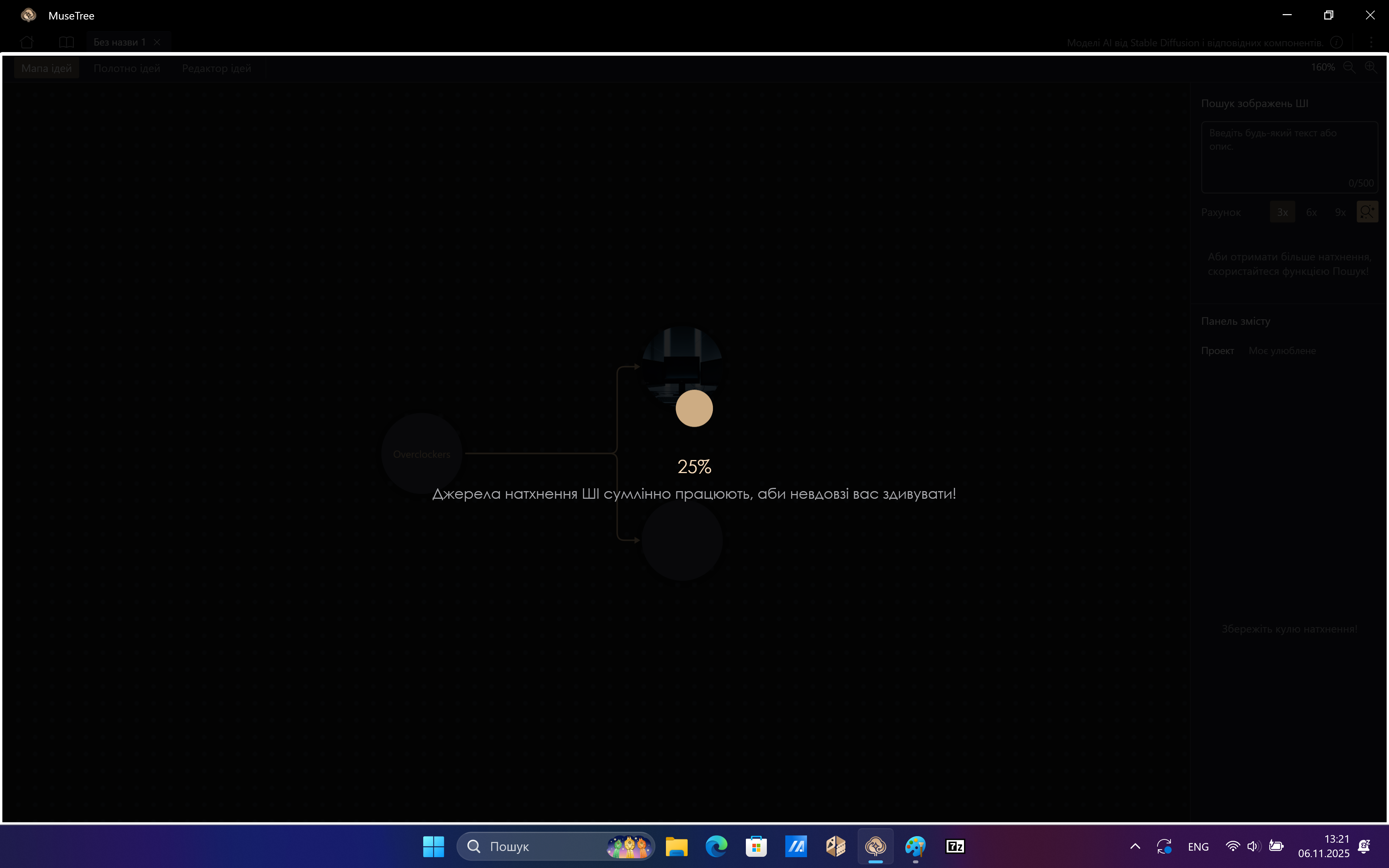Image resolution: width=1389 pixels, height=868 pixels.
Task: Select the 9x count option
Action: (1340, 212)
